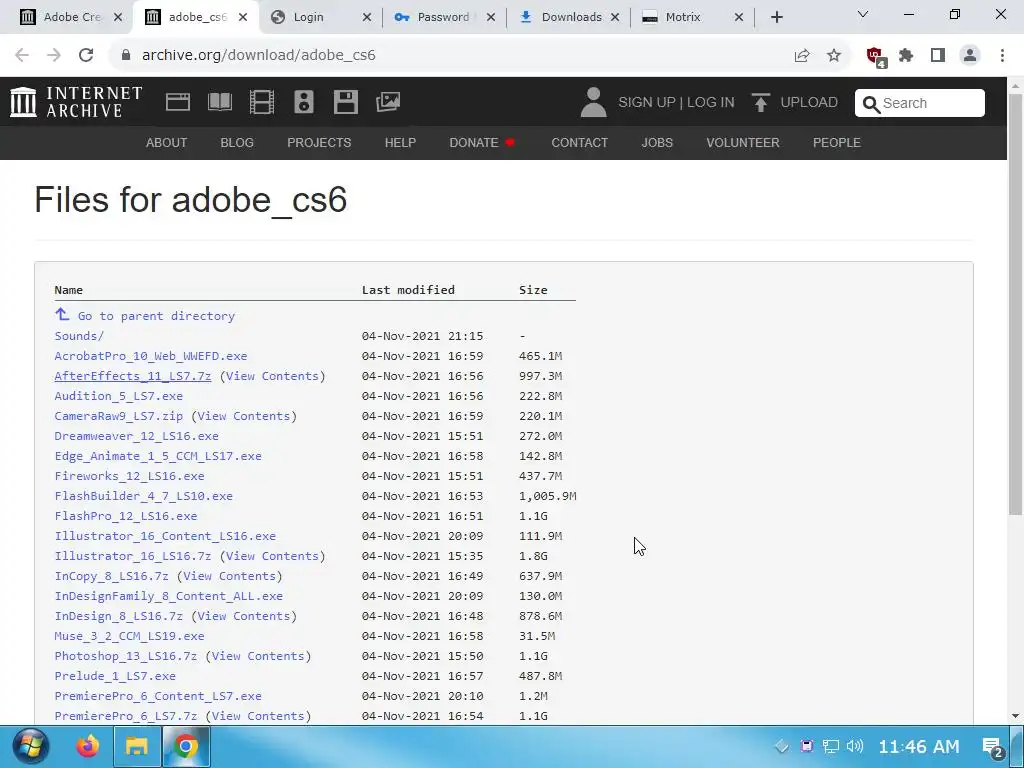Open the uBlock Origin extension icon
Screen dimensions: 1024x768
point(876,56)
